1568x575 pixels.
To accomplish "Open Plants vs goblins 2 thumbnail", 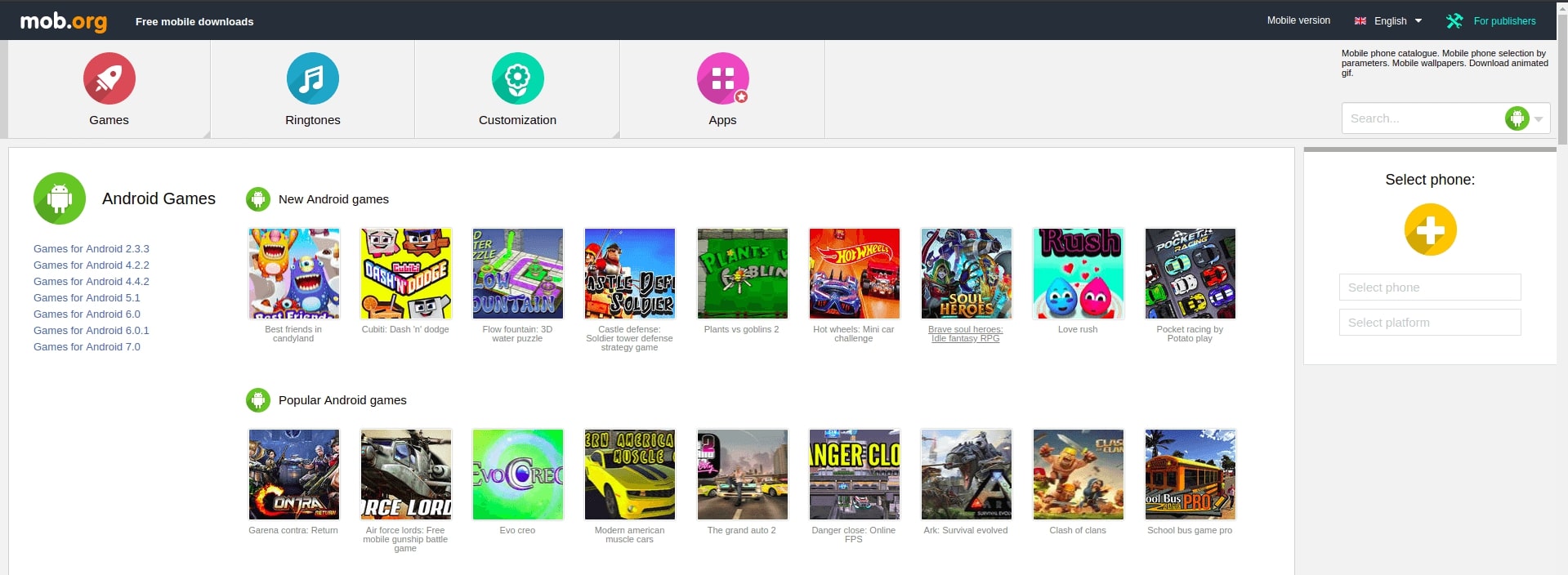I will click(743, 274).
